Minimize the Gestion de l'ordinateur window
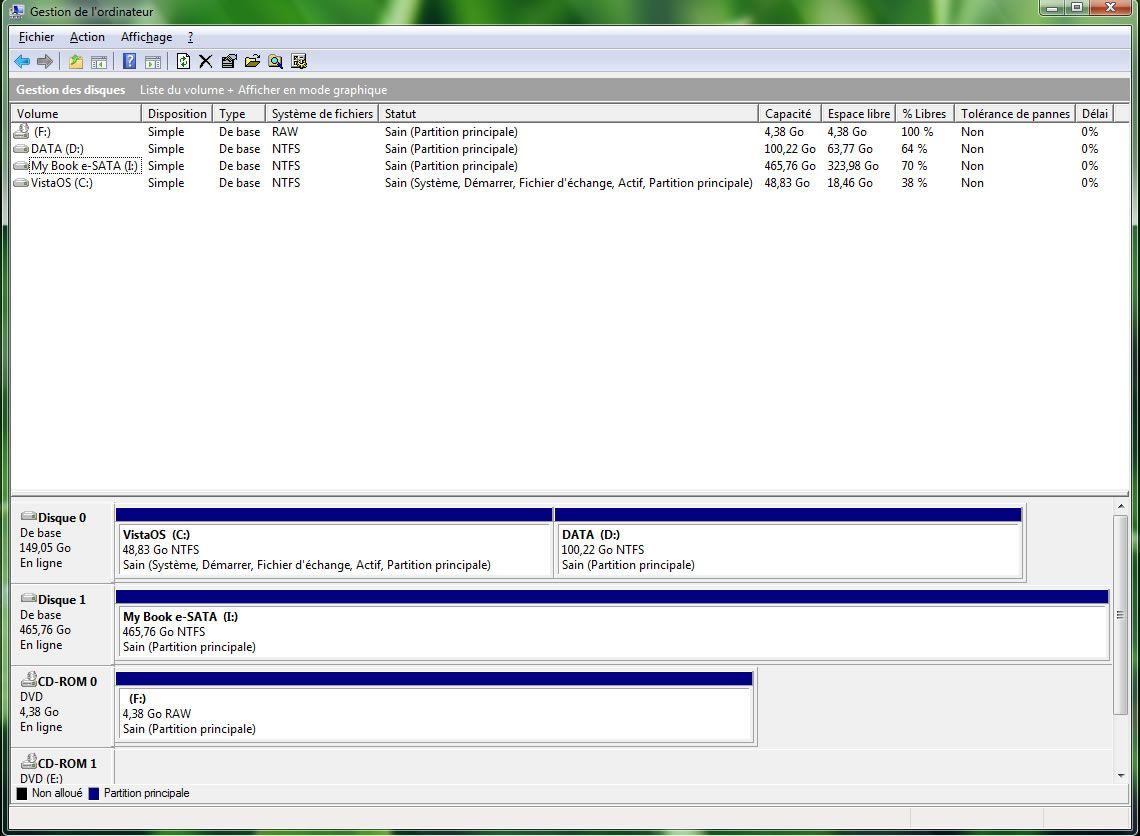The image size is (1140, 836). tap(1051, 7)
